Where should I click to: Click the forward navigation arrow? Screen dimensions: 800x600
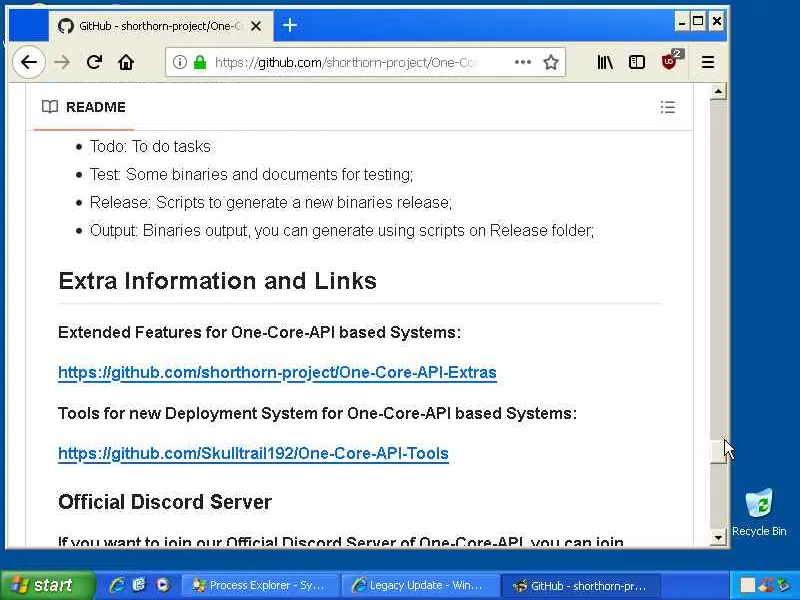(x=62, y=62)
